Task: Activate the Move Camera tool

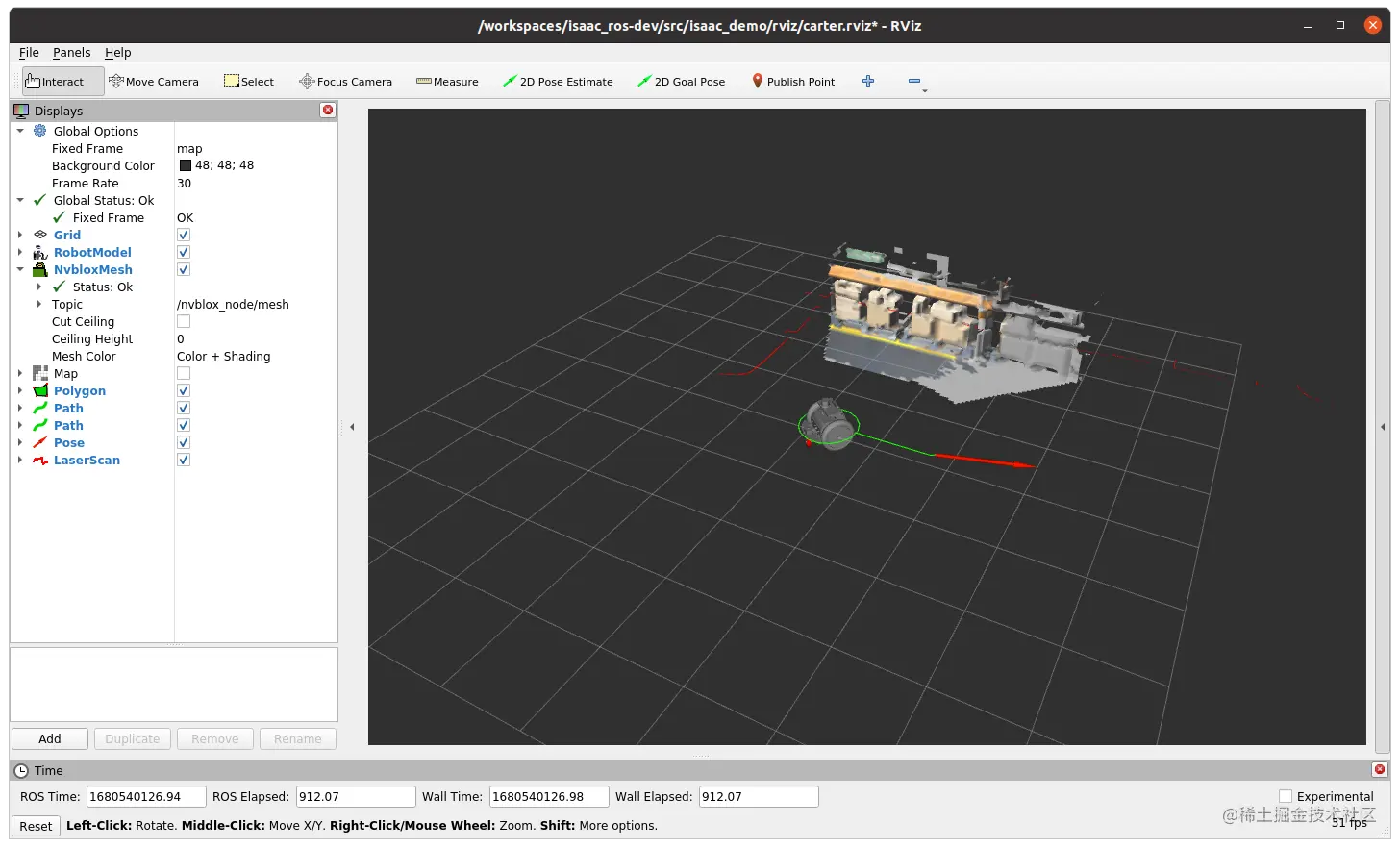Action: (154, 81)
